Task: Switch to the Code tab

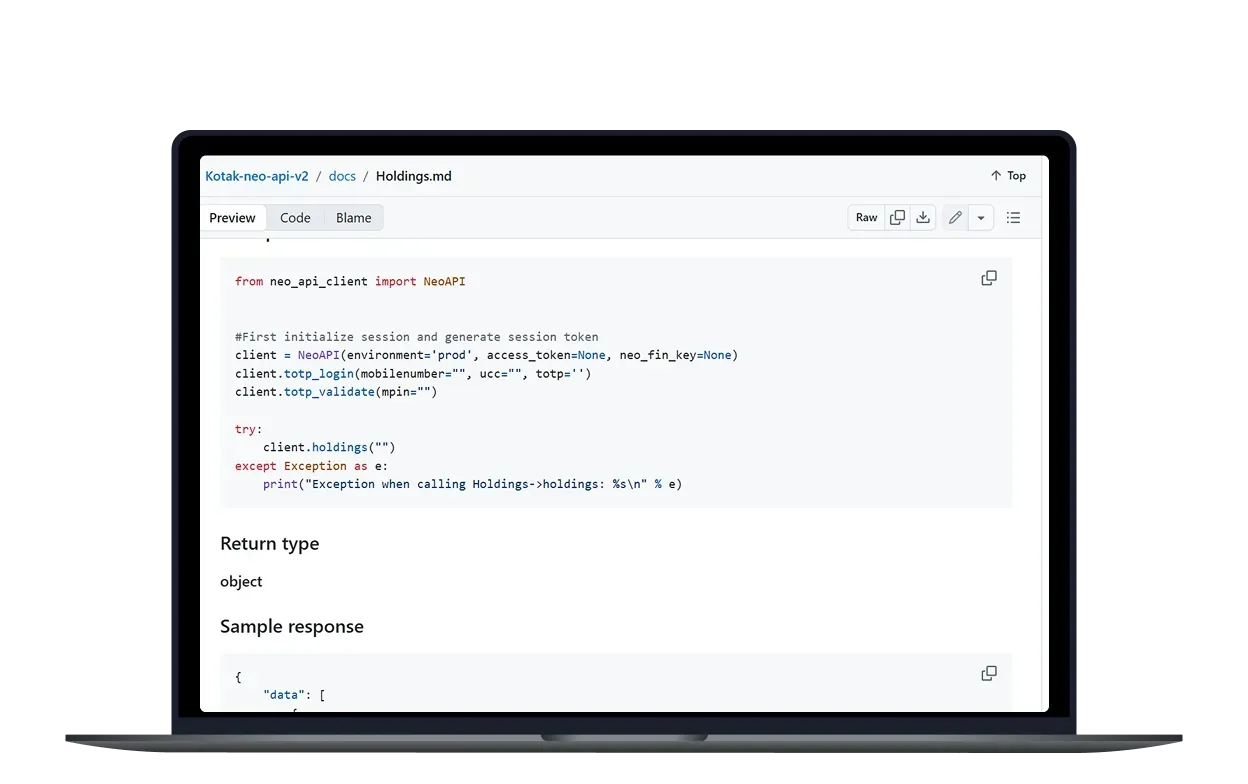Action: (295, 218)
